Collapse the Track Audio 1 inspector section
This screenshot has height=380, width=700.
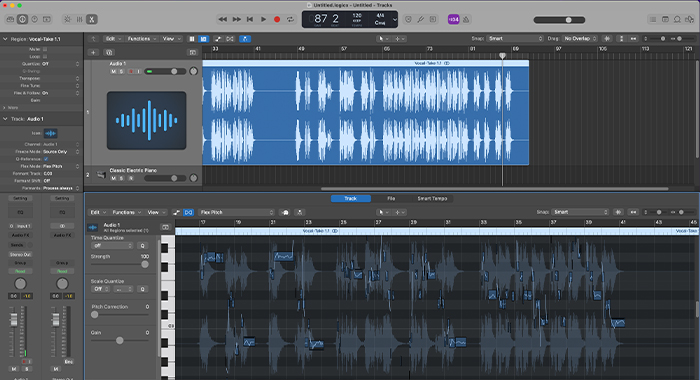point(5,119)
